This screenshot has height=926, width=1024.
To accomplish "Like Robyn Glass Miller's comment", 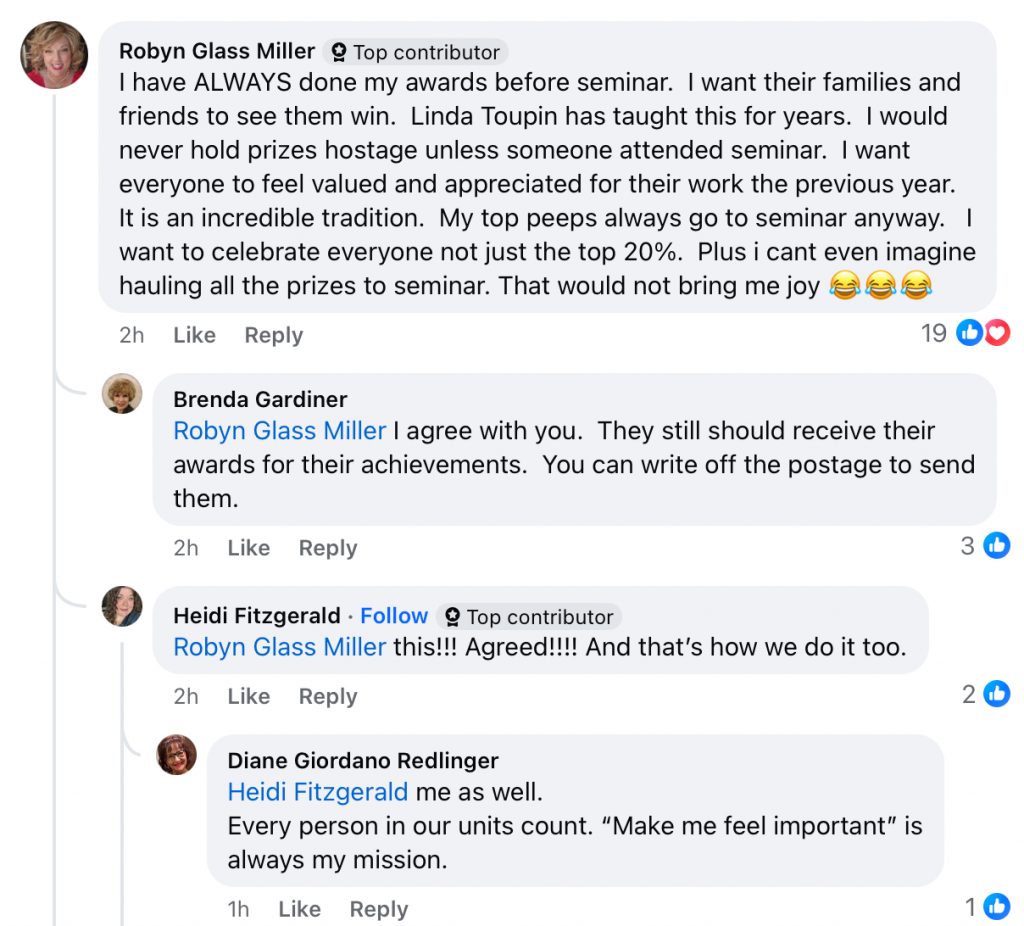I will pyautogui.click(x=194, y=335).
